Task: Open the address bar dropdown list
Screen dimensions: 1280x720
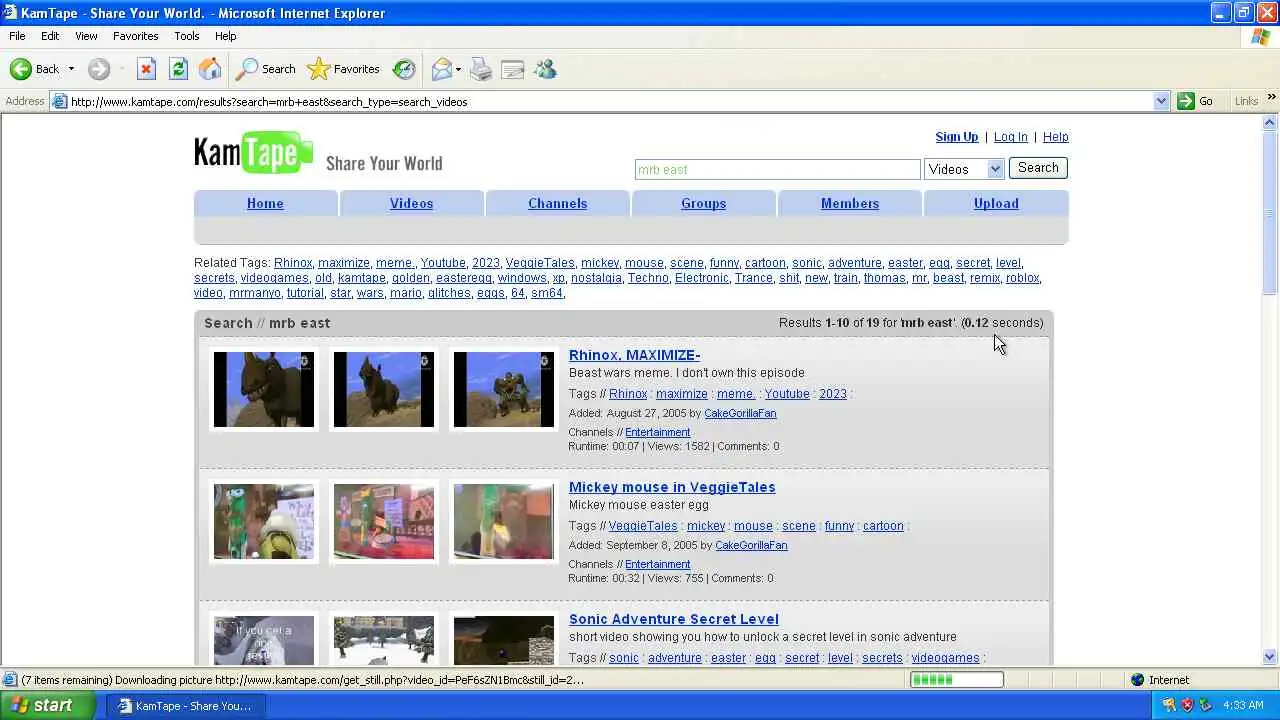Action: (x=1161, y=101)
